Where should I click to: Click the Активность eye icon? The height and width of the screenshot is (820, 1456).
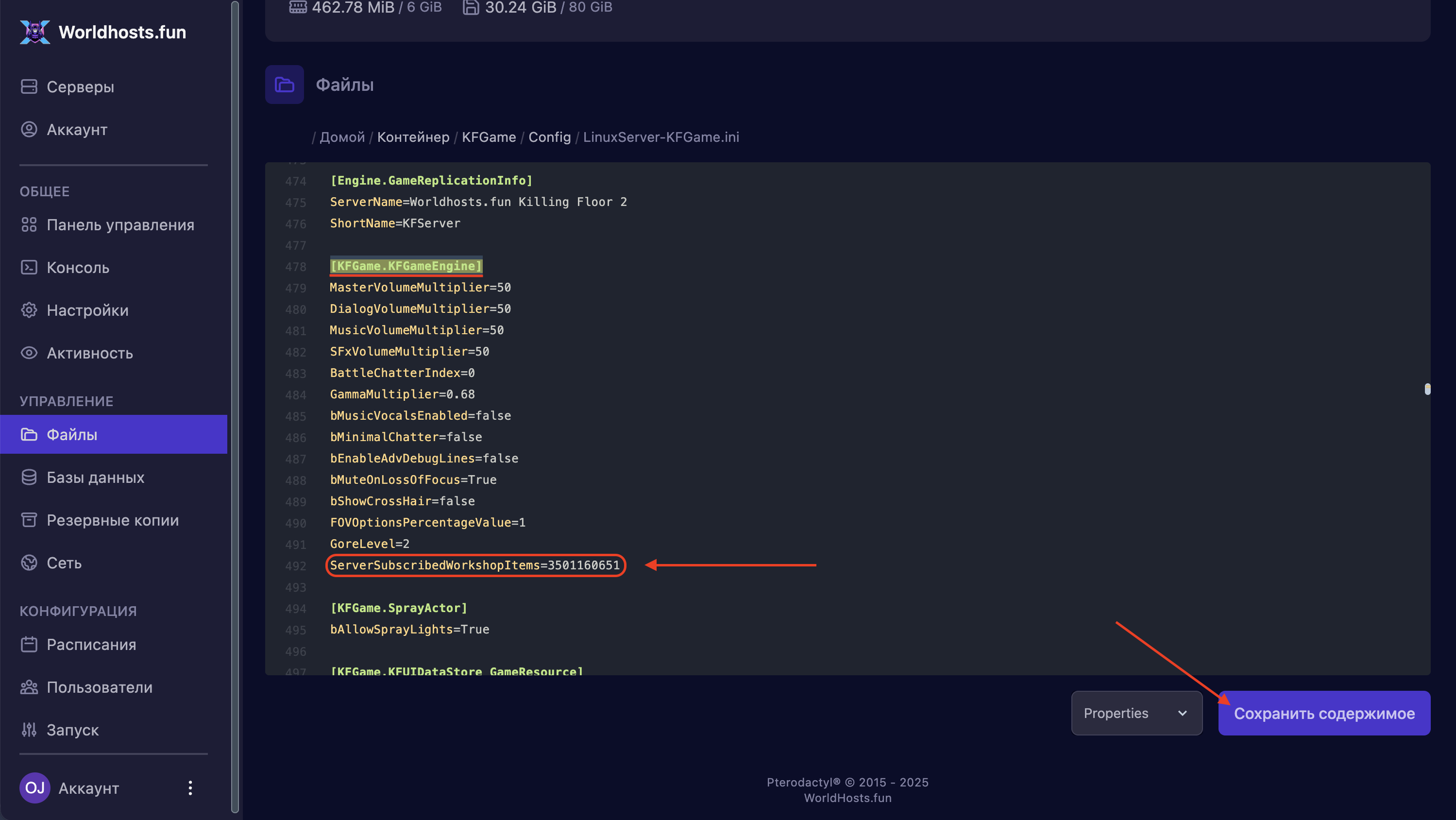click(x=29, y=353)
